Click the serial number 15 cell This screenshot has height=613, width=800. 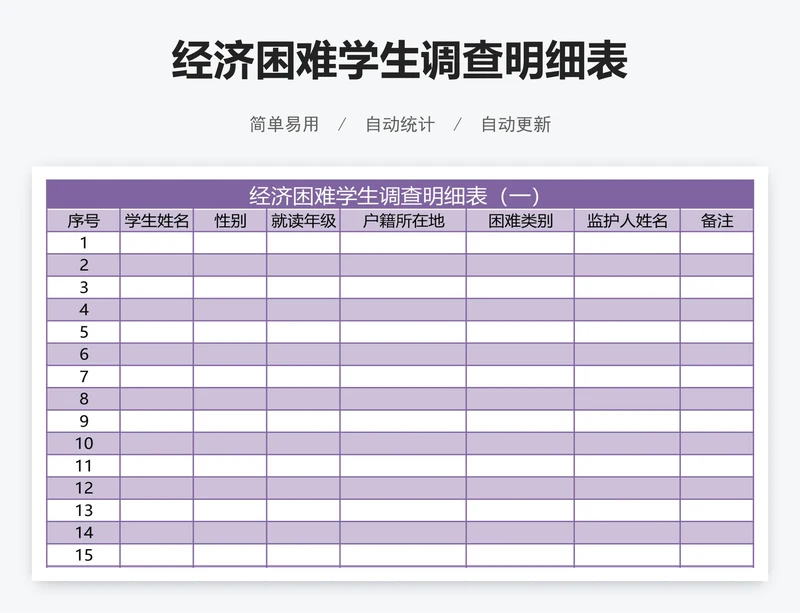click(83, 555)
